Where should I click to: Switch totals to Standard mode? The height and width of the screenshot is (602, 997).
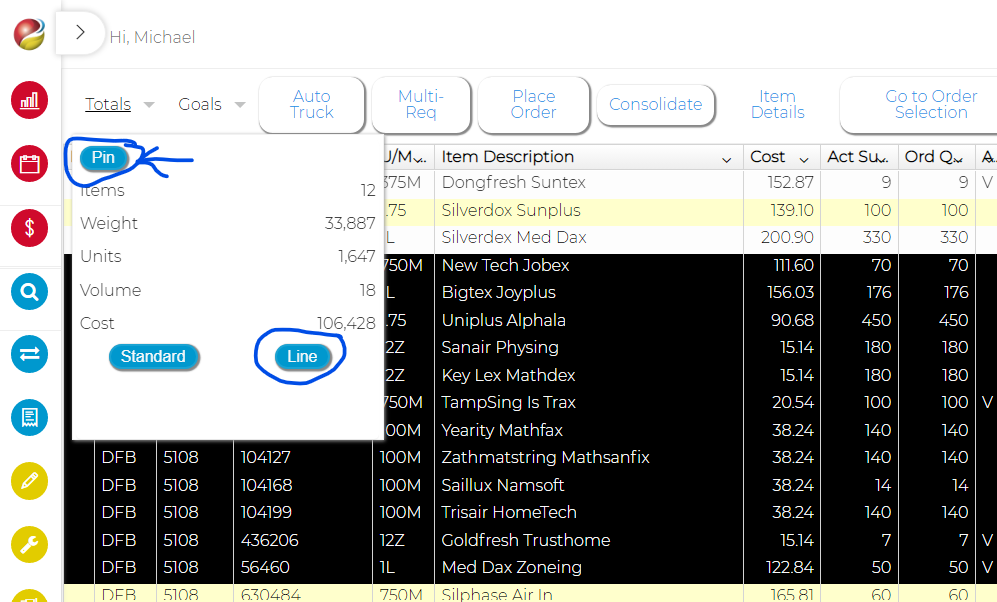[153, 357]
